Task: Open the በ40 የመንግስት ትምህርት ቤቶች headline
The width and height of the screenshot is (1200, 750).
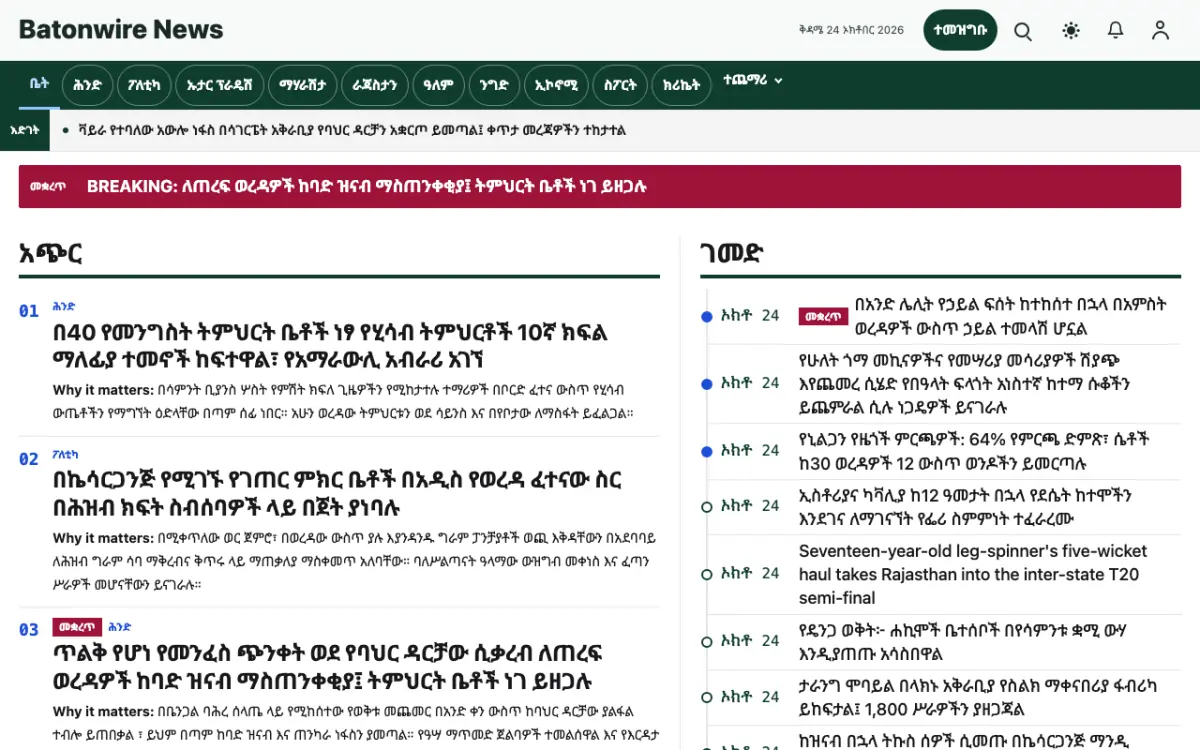Action: pyautogui.click(x=330, y=345)
